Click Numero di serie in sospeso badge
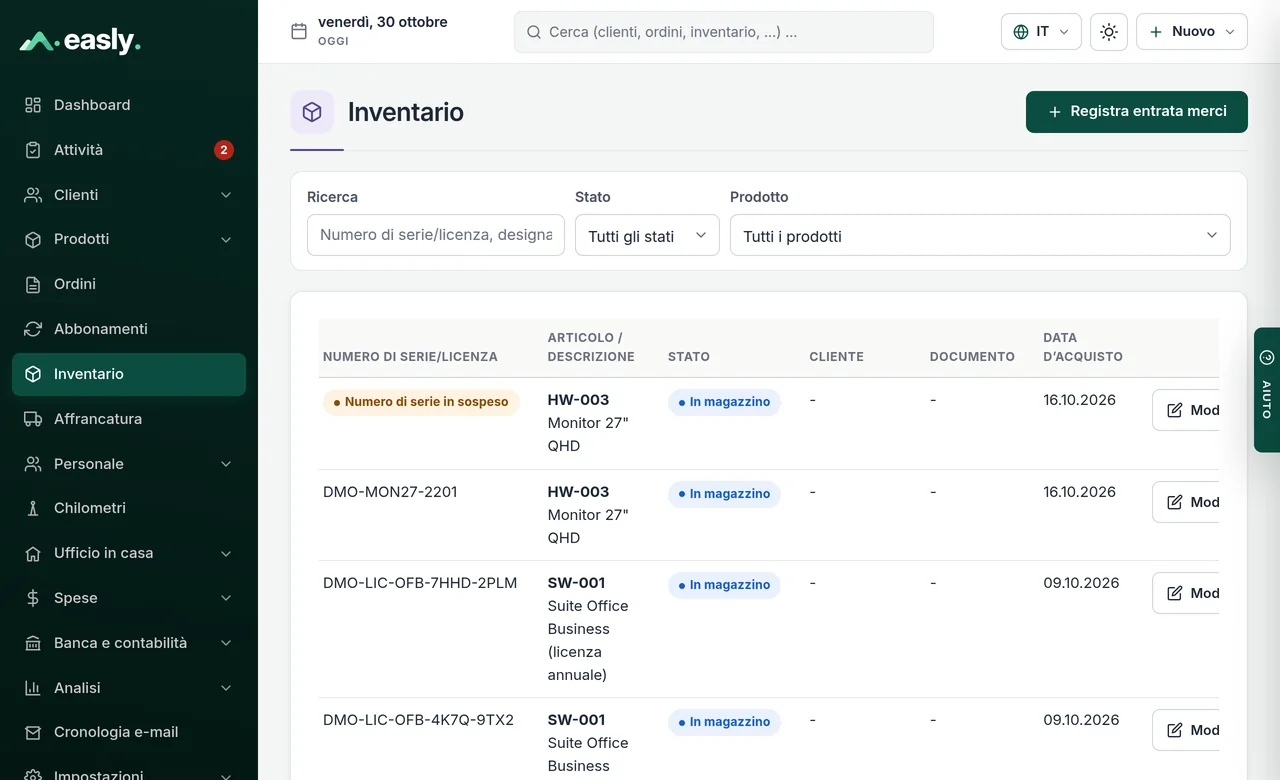 [421, 402]
